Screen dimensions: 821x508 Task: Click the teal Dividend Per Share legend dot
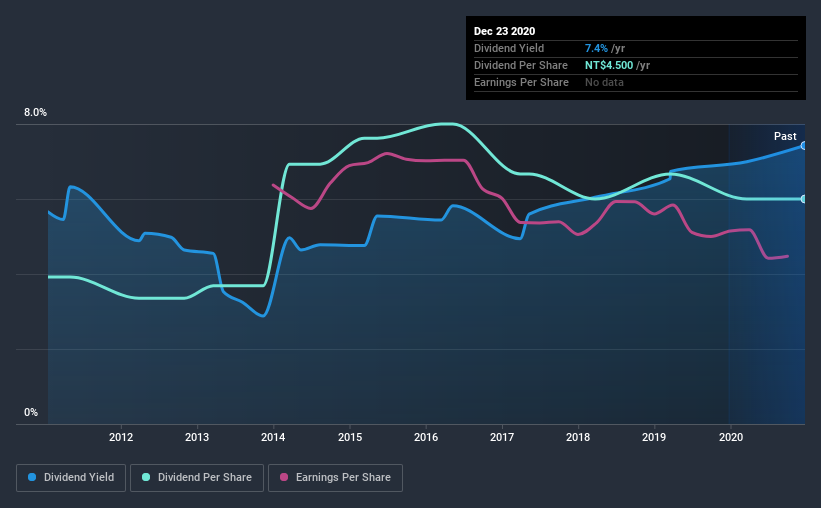tap(146, 477)
